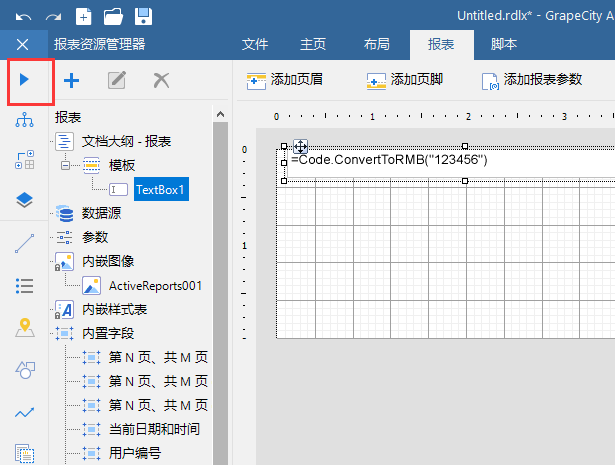Select the 模板 tree item
The height and width of the screenshot is (465, 615).
coord(122,165)
